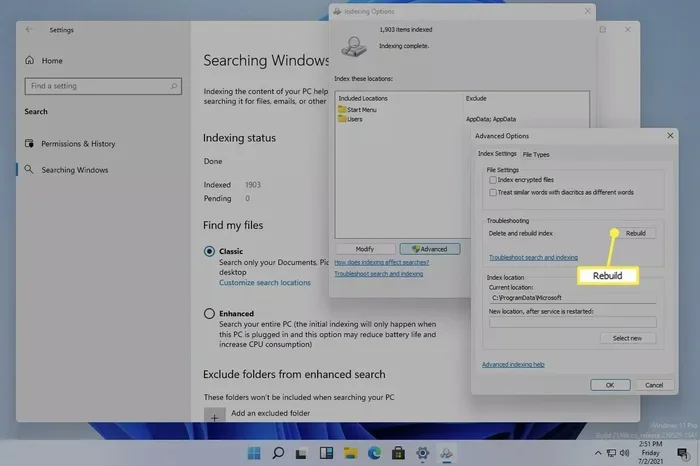Open the clock and date on taskbar
Viewport: 700px width, 466px height.
(650, 453)
